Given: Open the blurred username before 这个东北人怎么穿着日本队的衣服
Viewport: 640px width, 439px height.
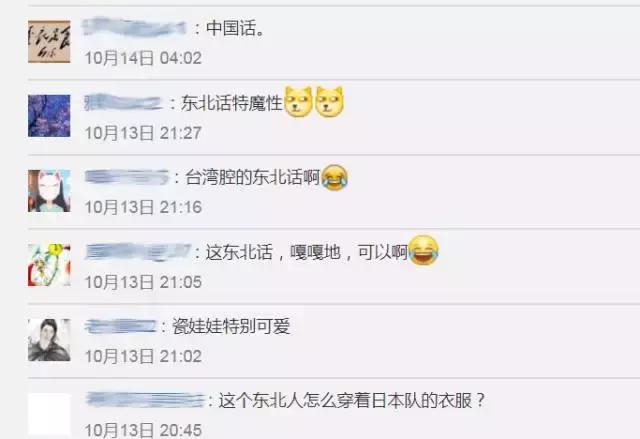Looking at the screenshot, I should (145, 400).
